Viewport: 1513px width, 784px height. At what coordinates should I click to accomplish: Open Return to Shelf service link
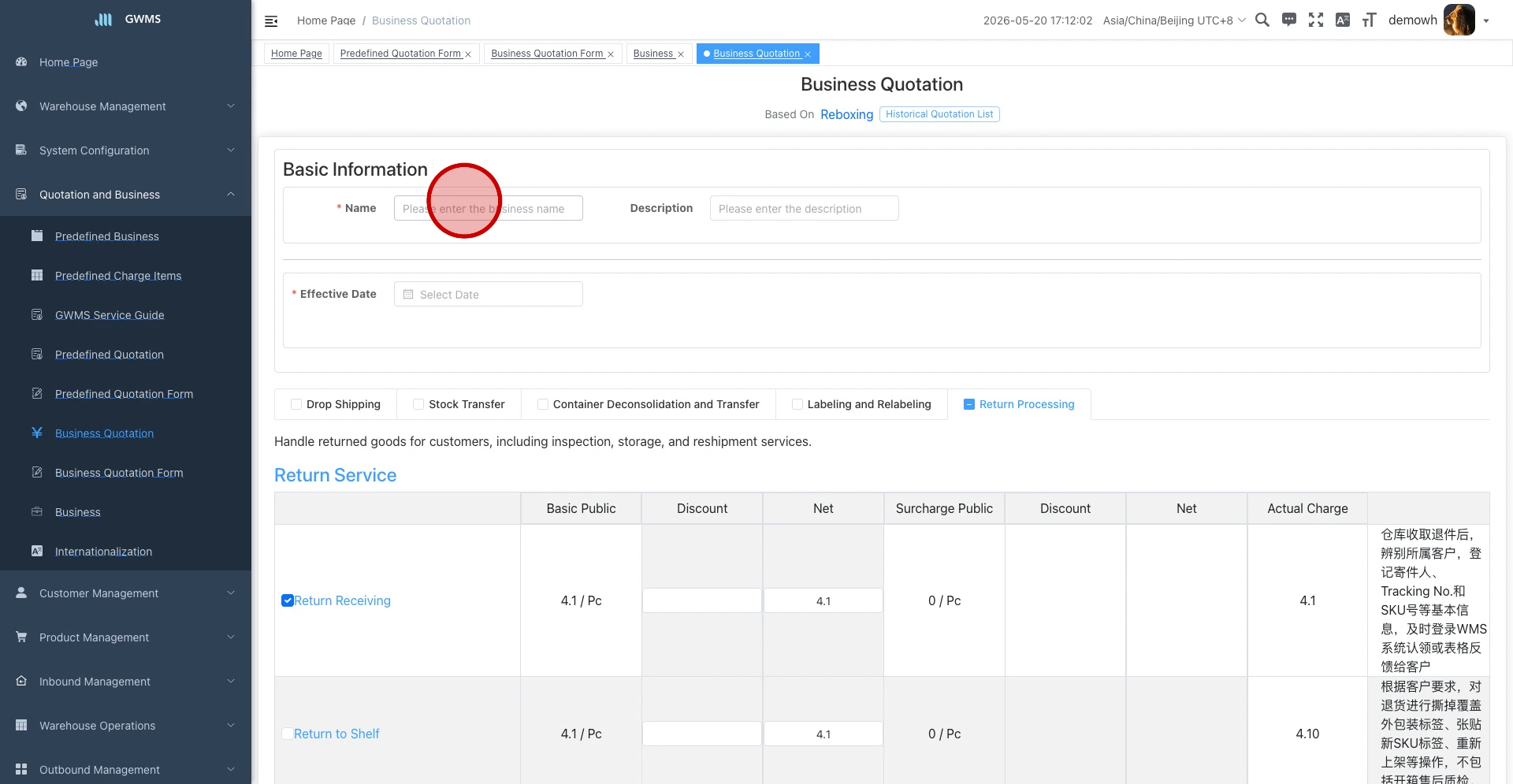tap(336, 734)
